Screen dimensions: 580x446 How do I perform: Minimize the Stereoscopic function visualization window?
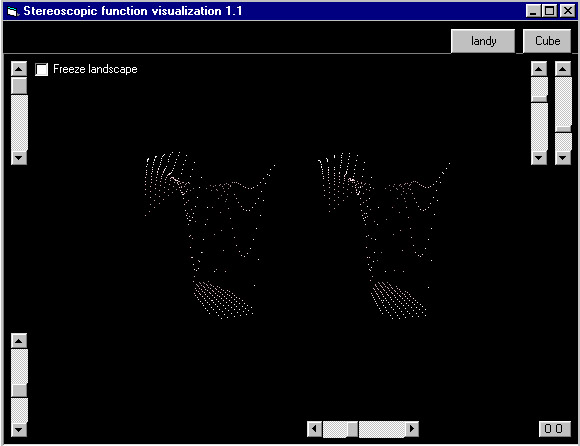(533, 11)
